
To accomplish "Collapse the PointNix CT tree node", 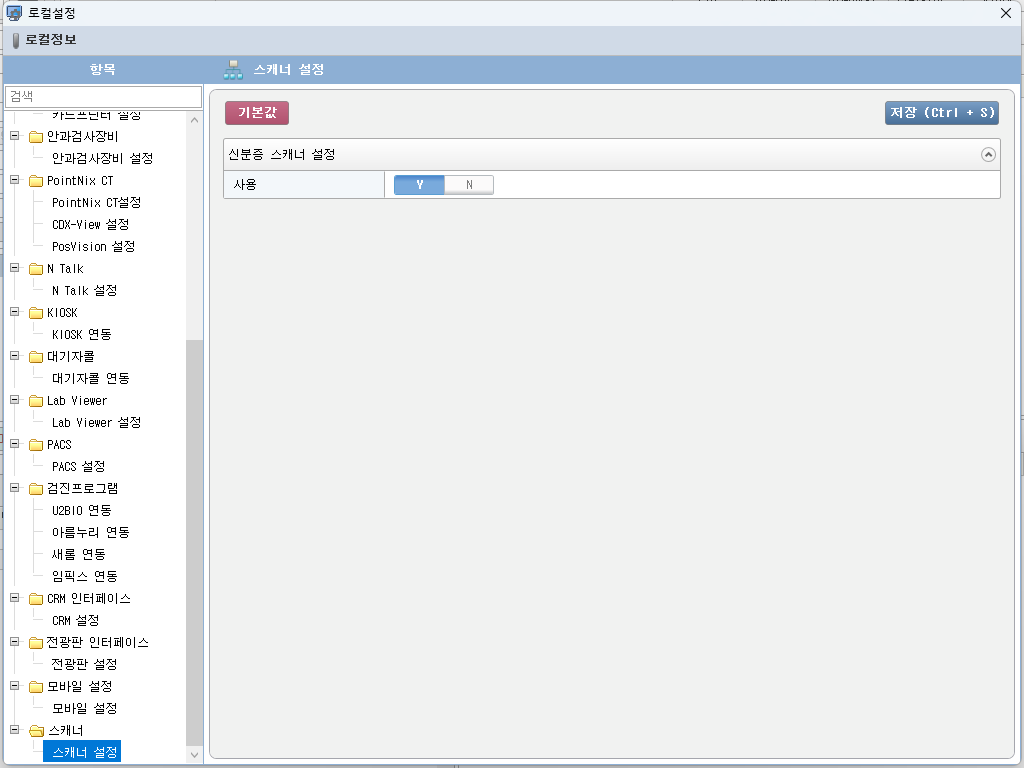I will 15,181.
